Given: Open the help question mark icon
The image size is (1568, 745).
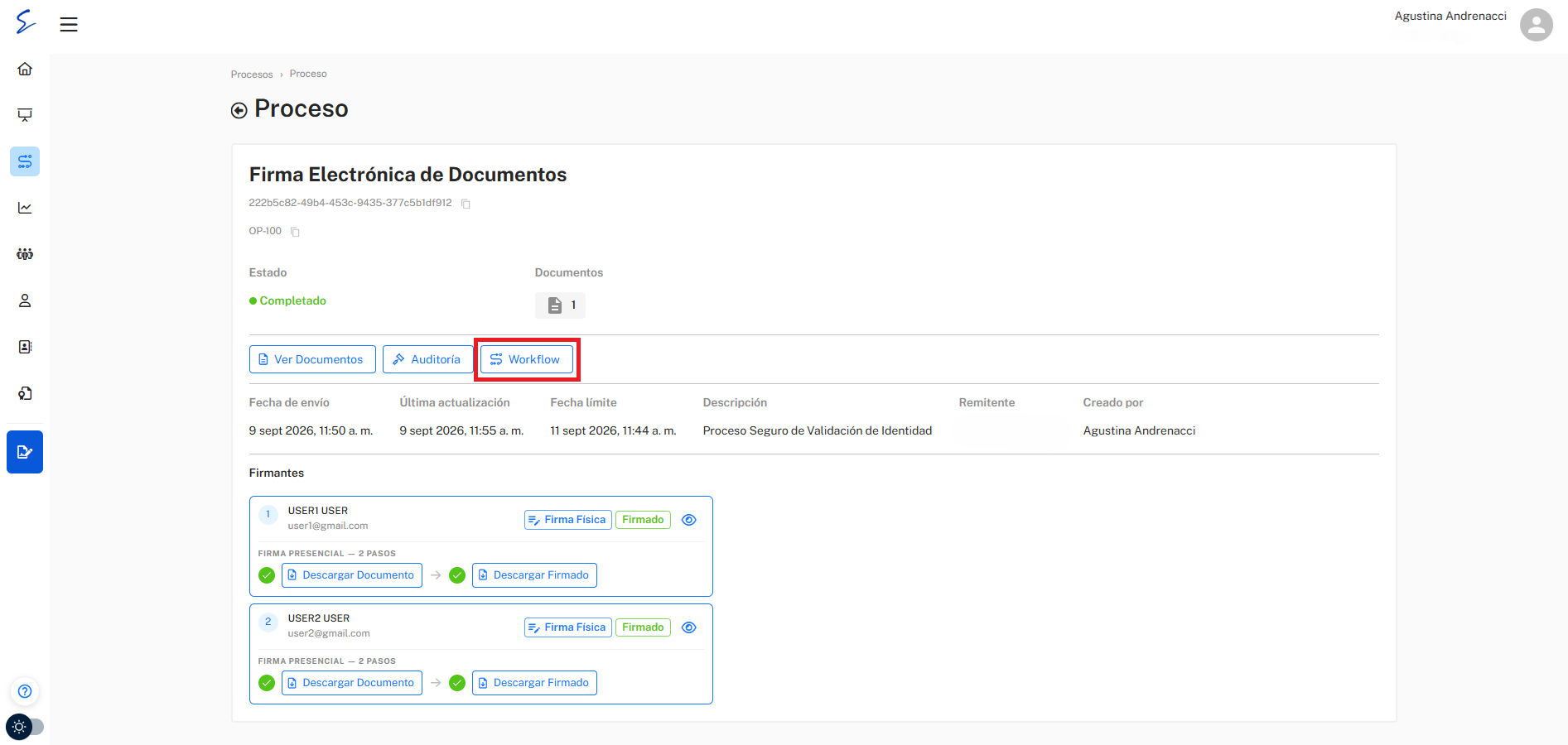Looking at the screenshot, I should 25,691.
